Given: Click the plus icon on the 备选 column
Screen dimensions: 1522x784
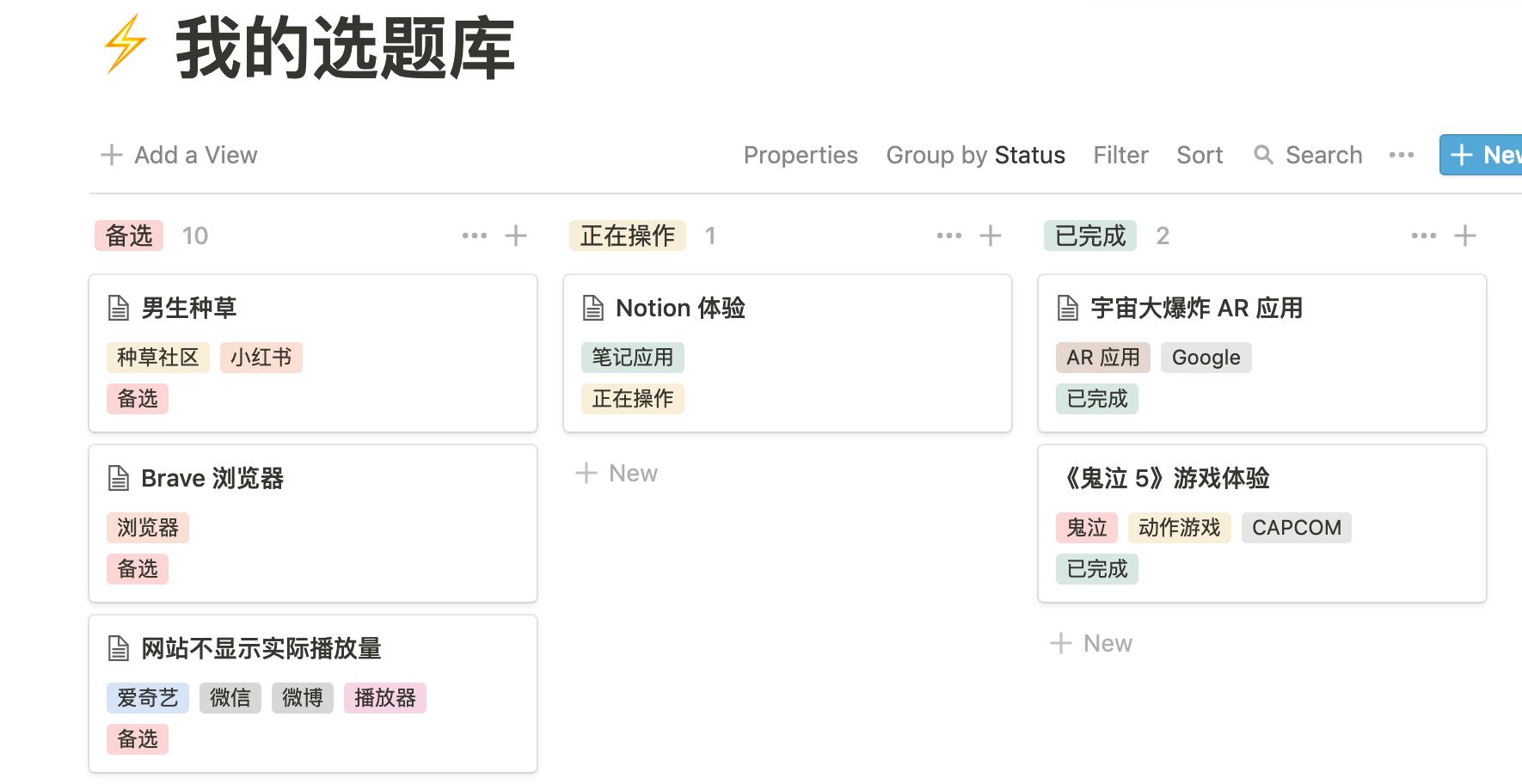Looking at the screenshot, I should (516, 235).
